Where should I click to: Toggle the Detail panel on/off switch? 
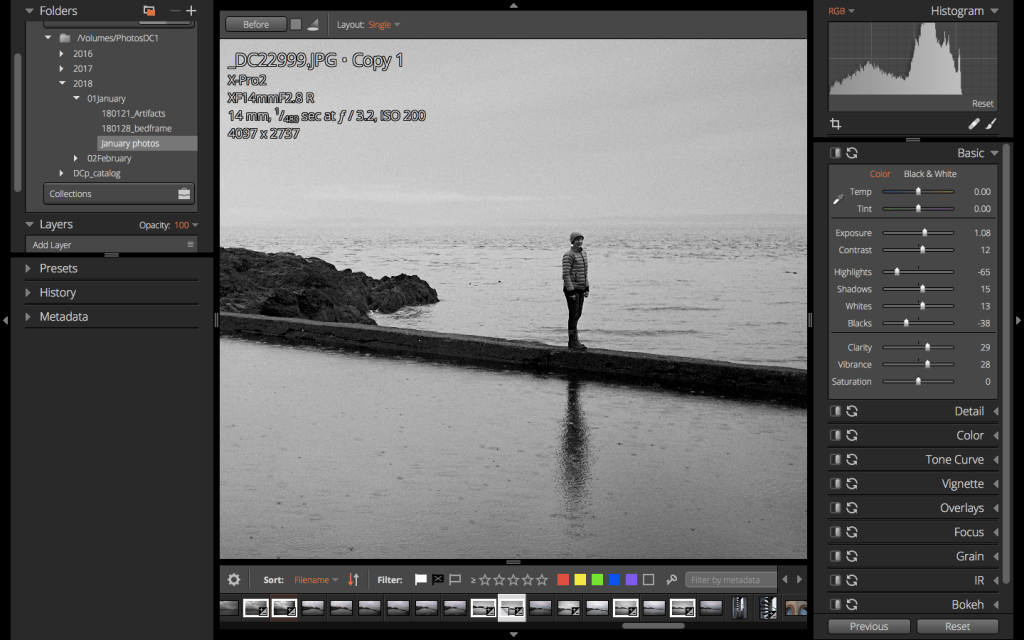[835, 411]
